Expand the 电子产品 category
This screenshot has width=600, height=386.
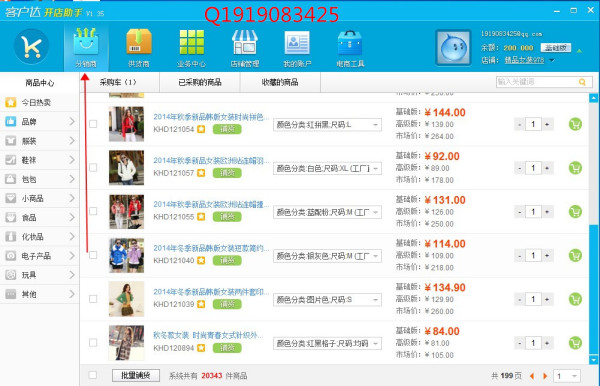(40, 256)
